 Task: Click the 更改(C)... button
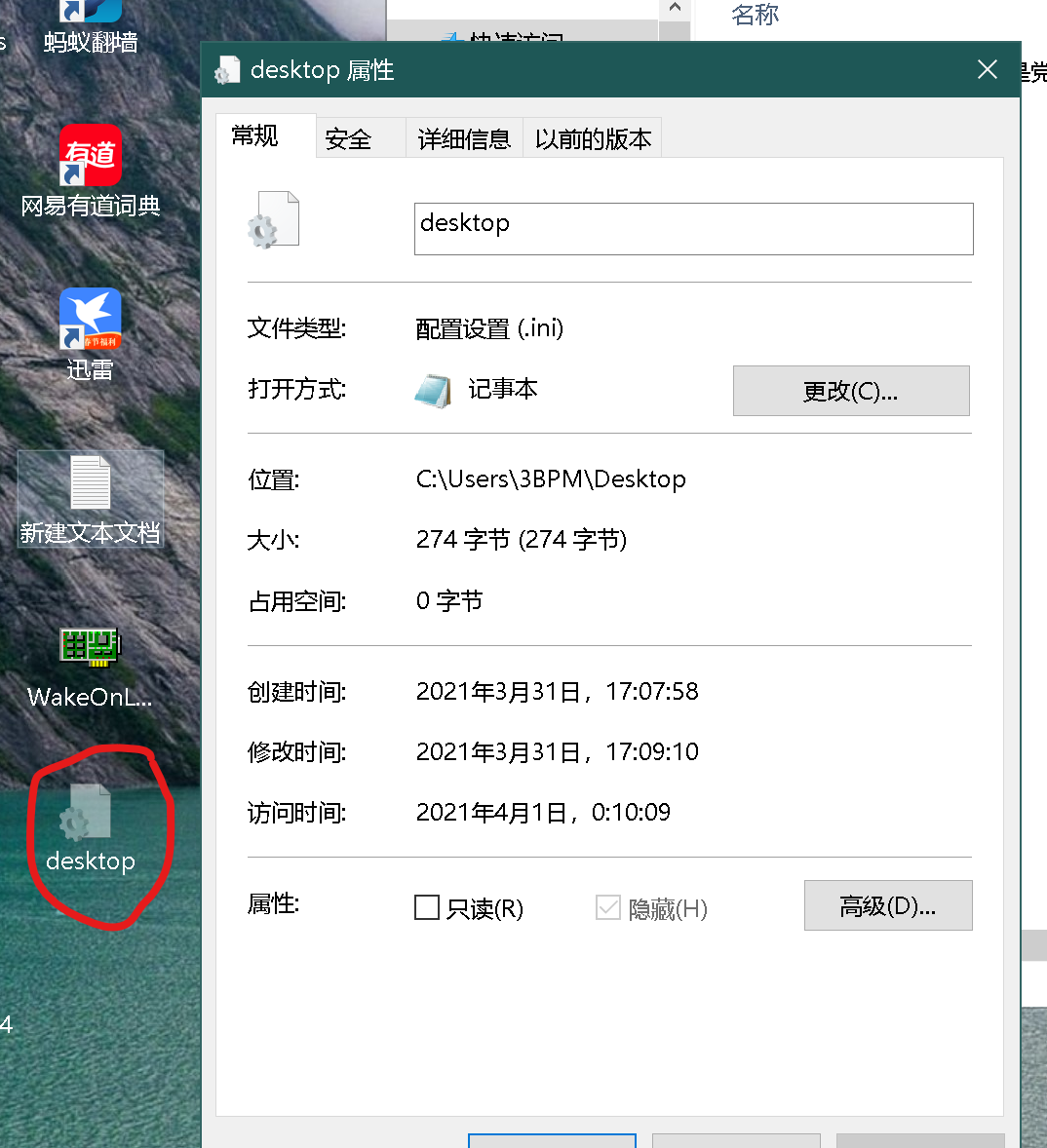850,390
